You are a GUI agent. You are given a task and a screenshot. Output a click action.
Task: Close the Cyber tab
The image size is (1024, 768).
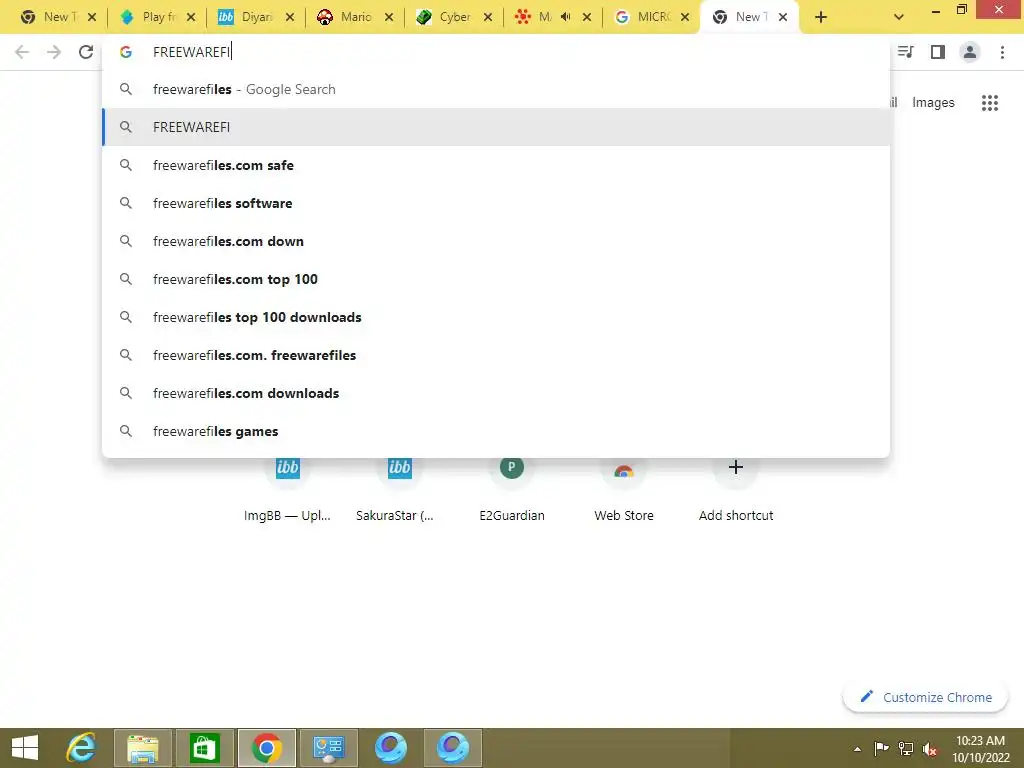click(x=488, y=17)
